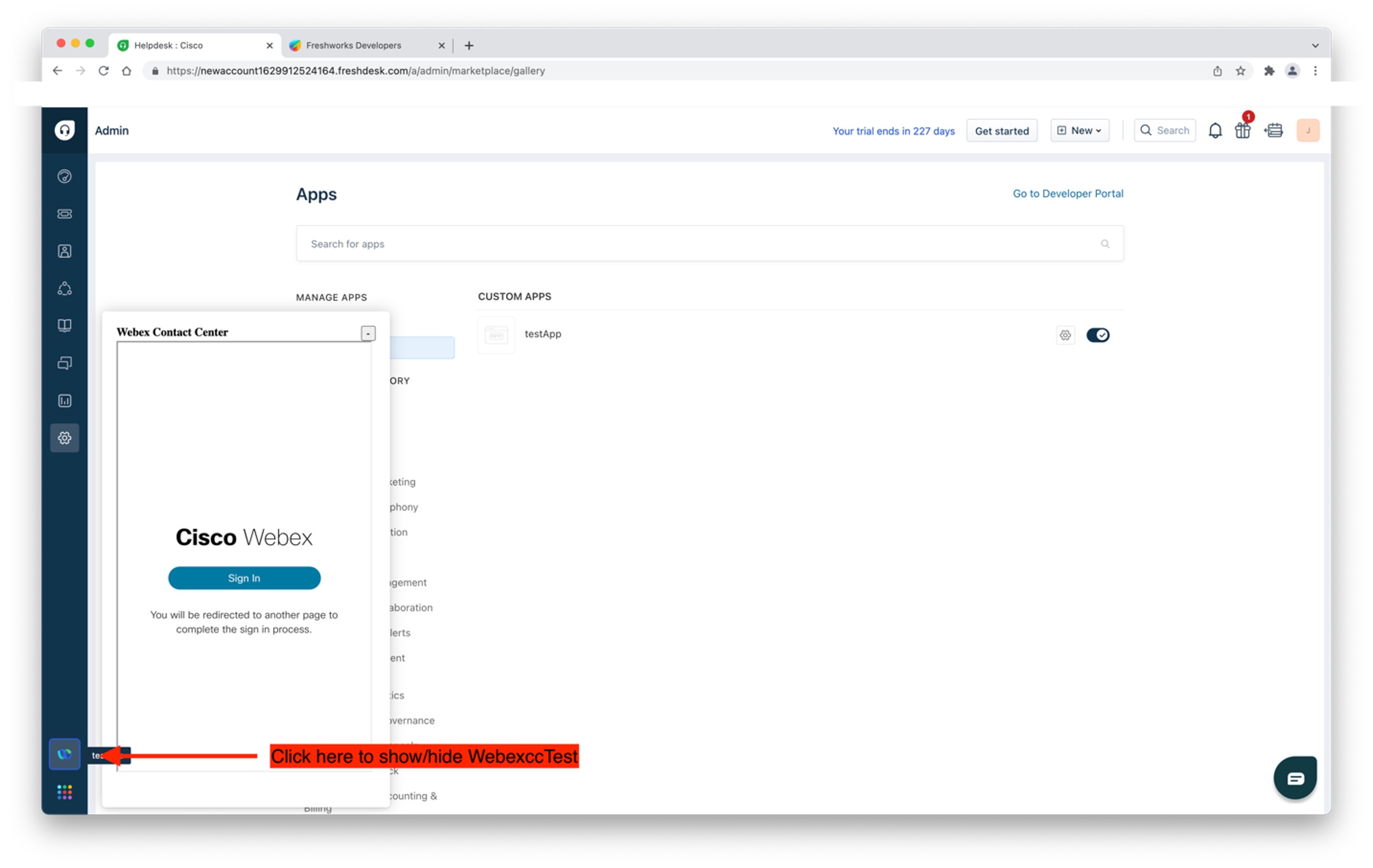
Task: Open testApp settings gear
Action: 1065,335
